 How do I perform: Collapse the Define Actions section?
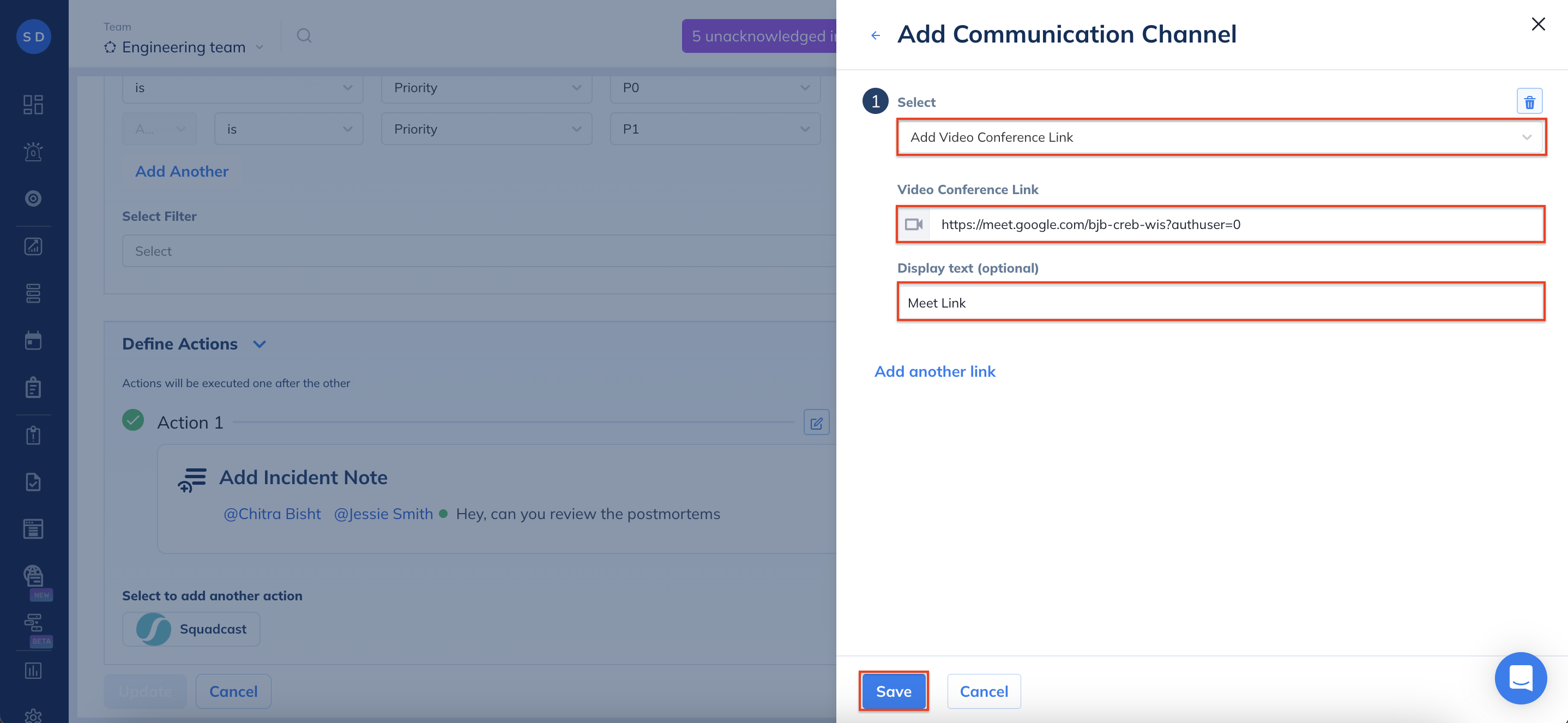[x=260, y=345]
